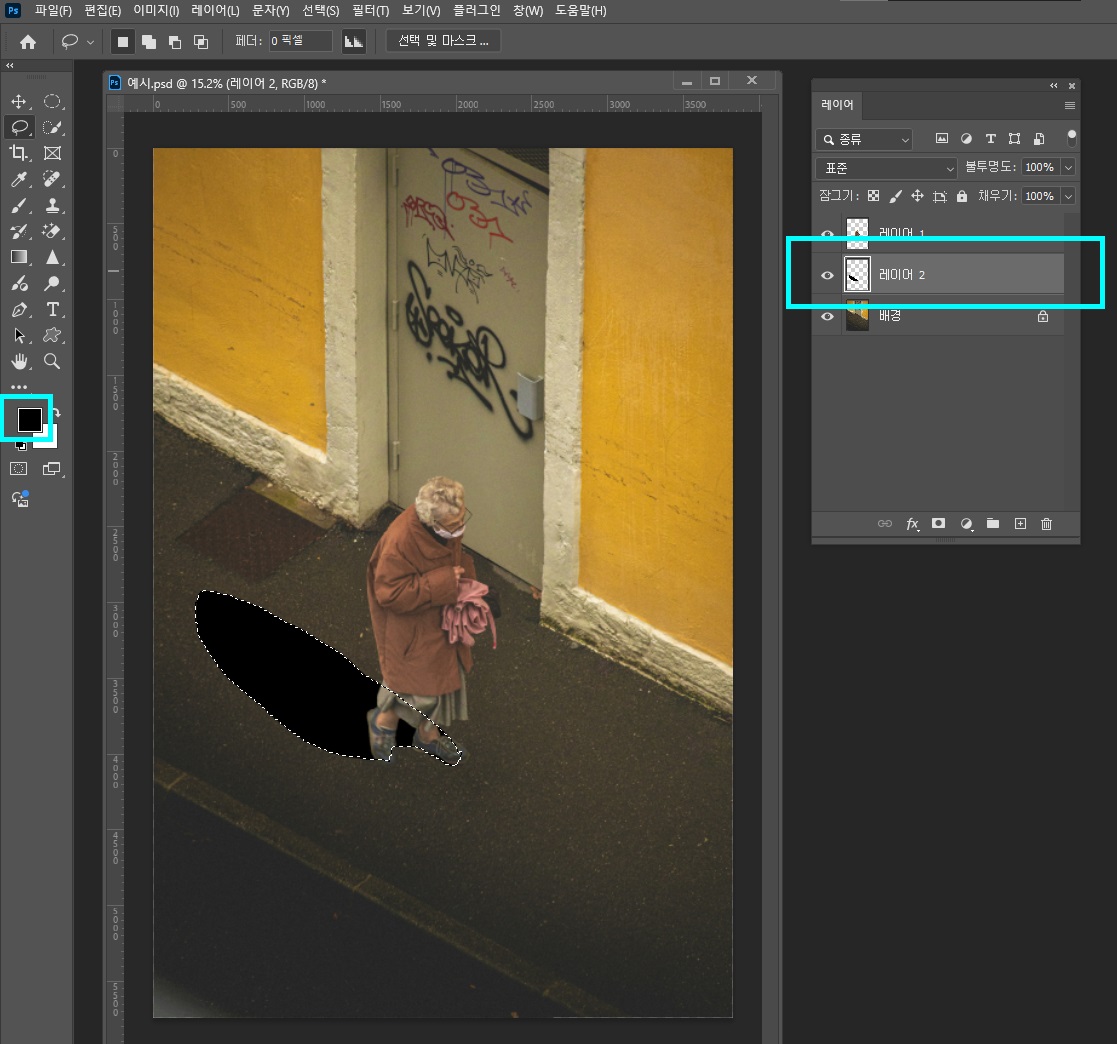Toggle lock image pixels brush icon
The image size is (1117, 1044).
coord(895,196)
